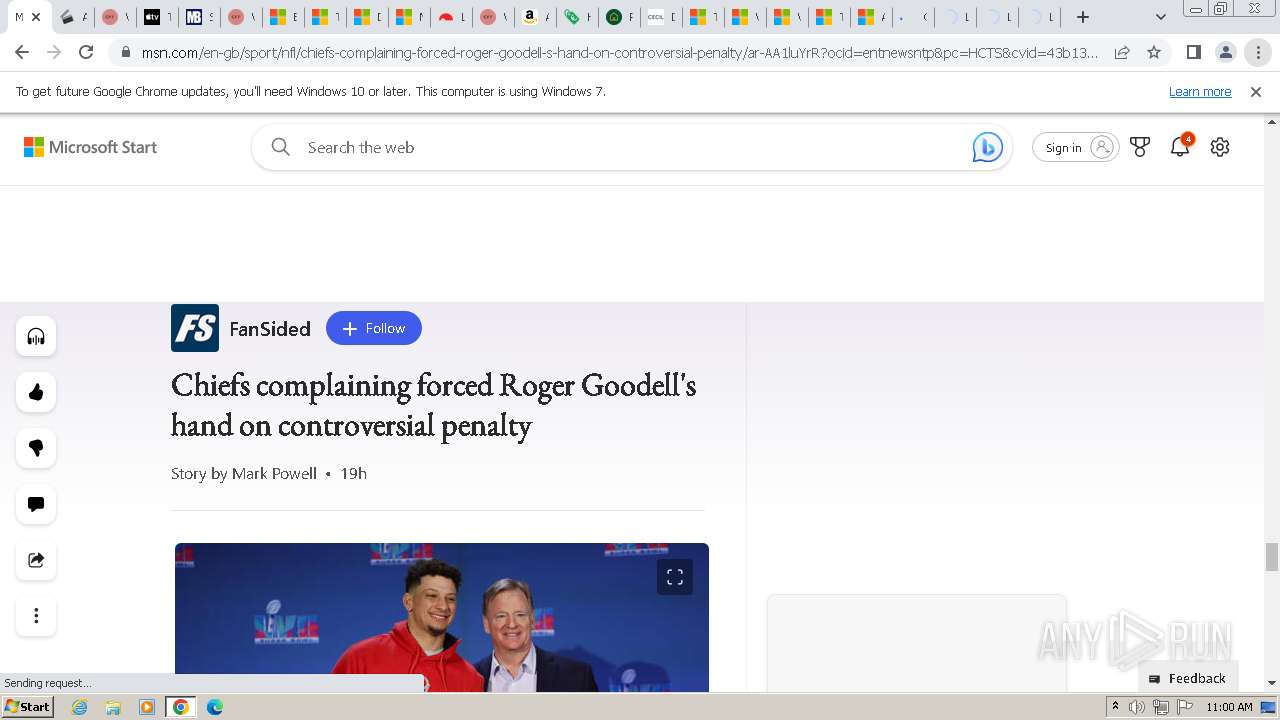Click the browser address bar URL
Screen dimensions: 1280x720
[x=620, y=52]
